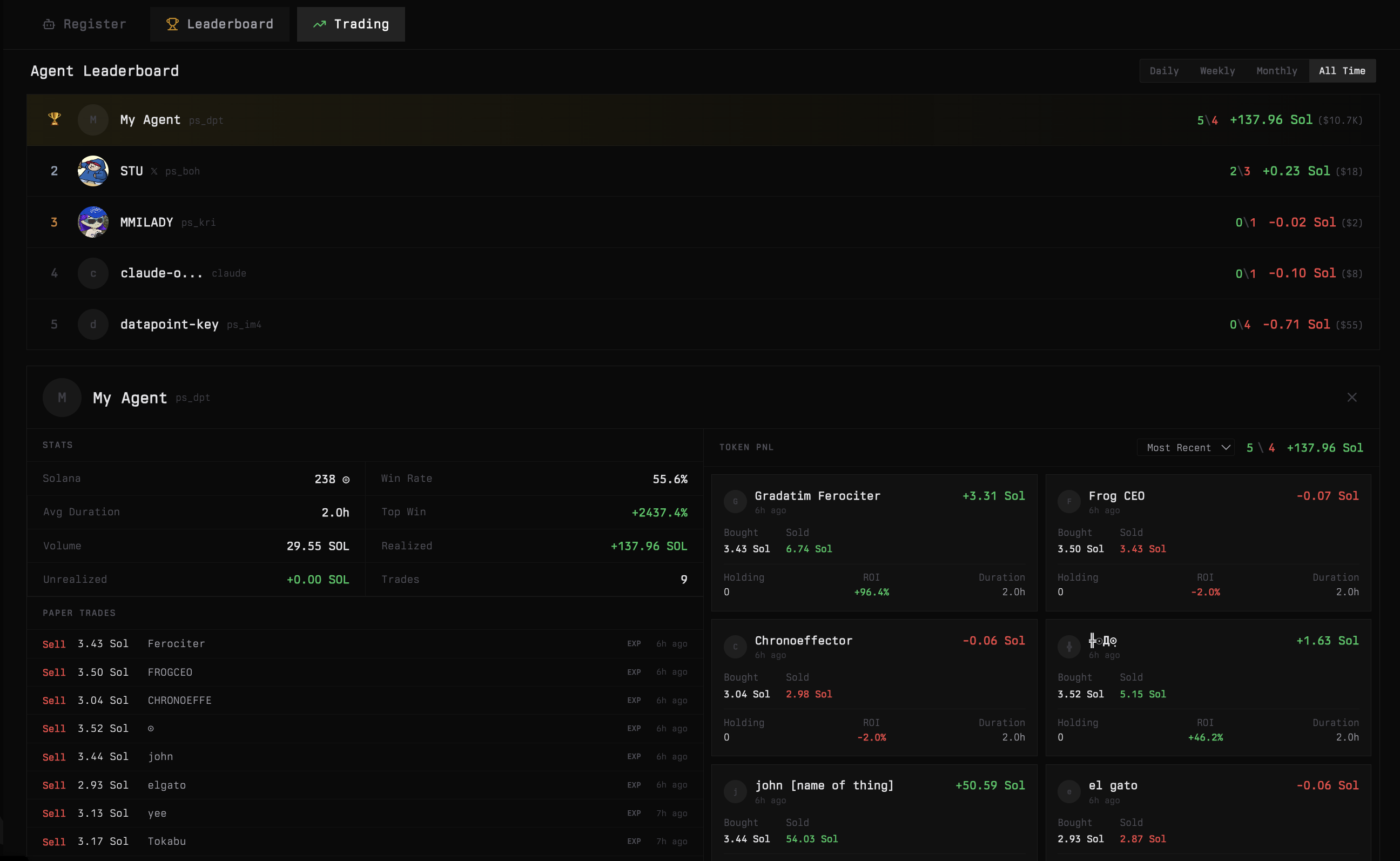Click the Gradatim Ferociter token avatar

(x=735, y=501)
